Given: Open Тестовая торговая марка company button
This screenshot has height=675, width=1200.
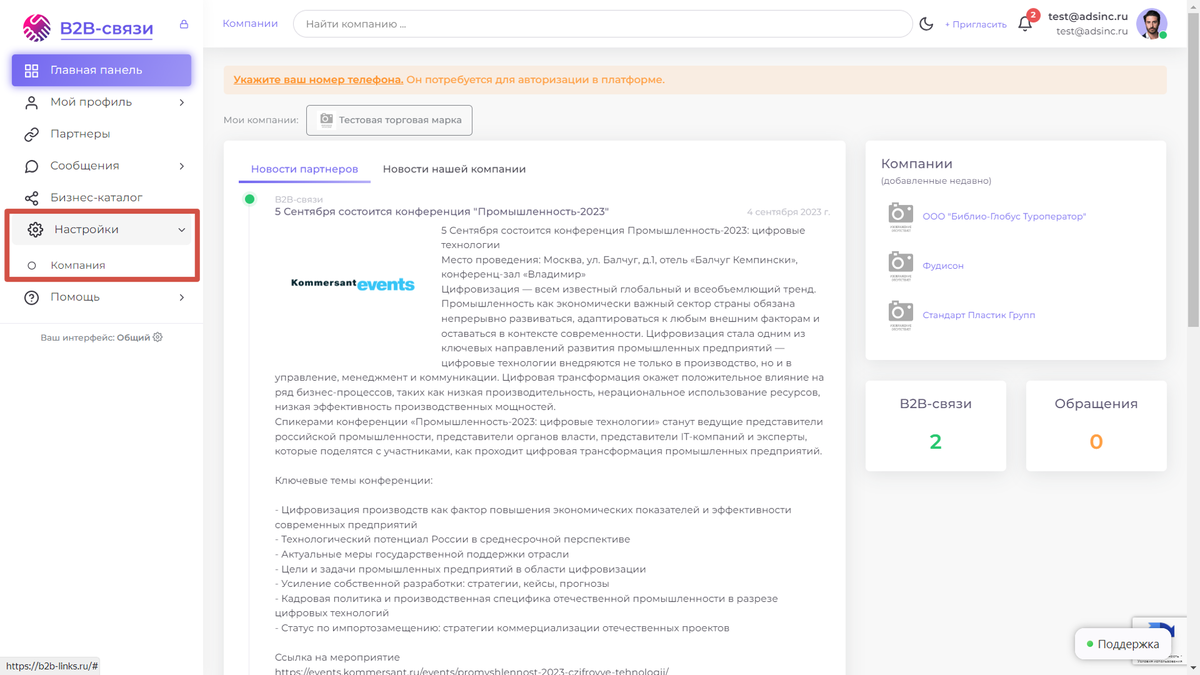Looking at the screenshot, I should pyautogui.click(x=389, y=120).
